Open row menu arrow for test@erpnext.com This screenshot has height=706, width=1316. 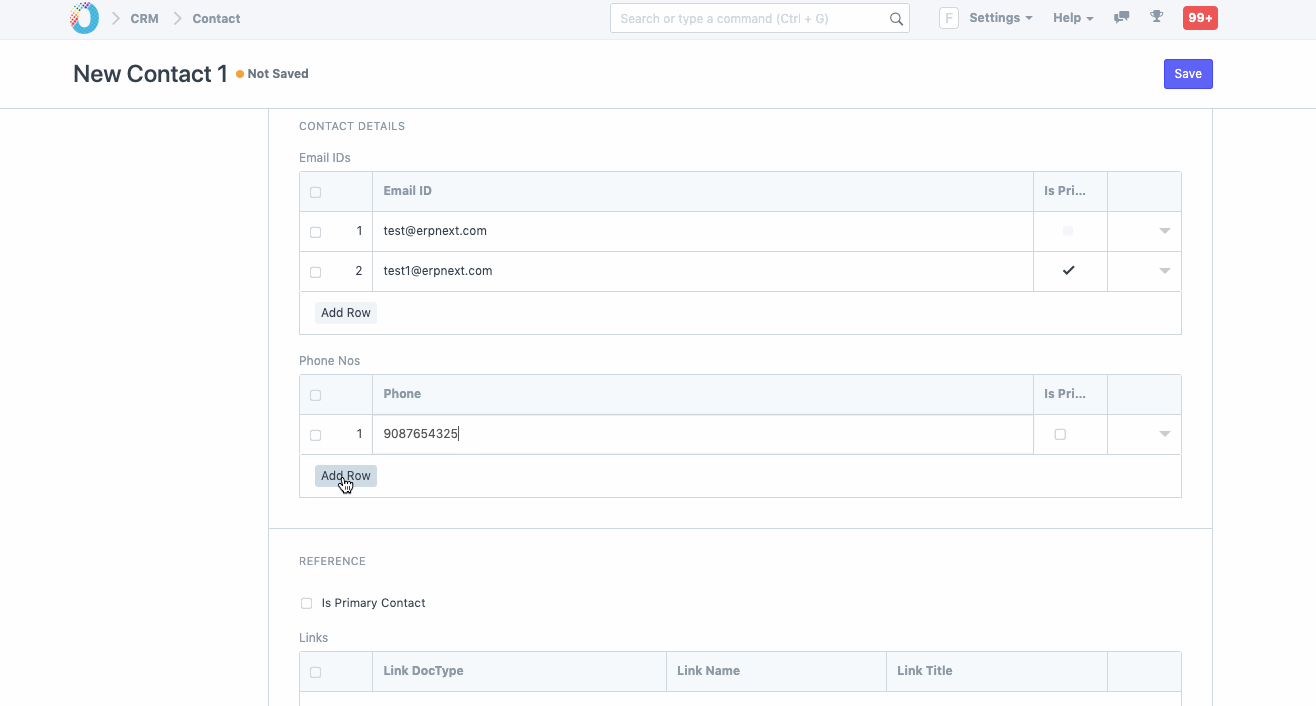coord(1164,231)
